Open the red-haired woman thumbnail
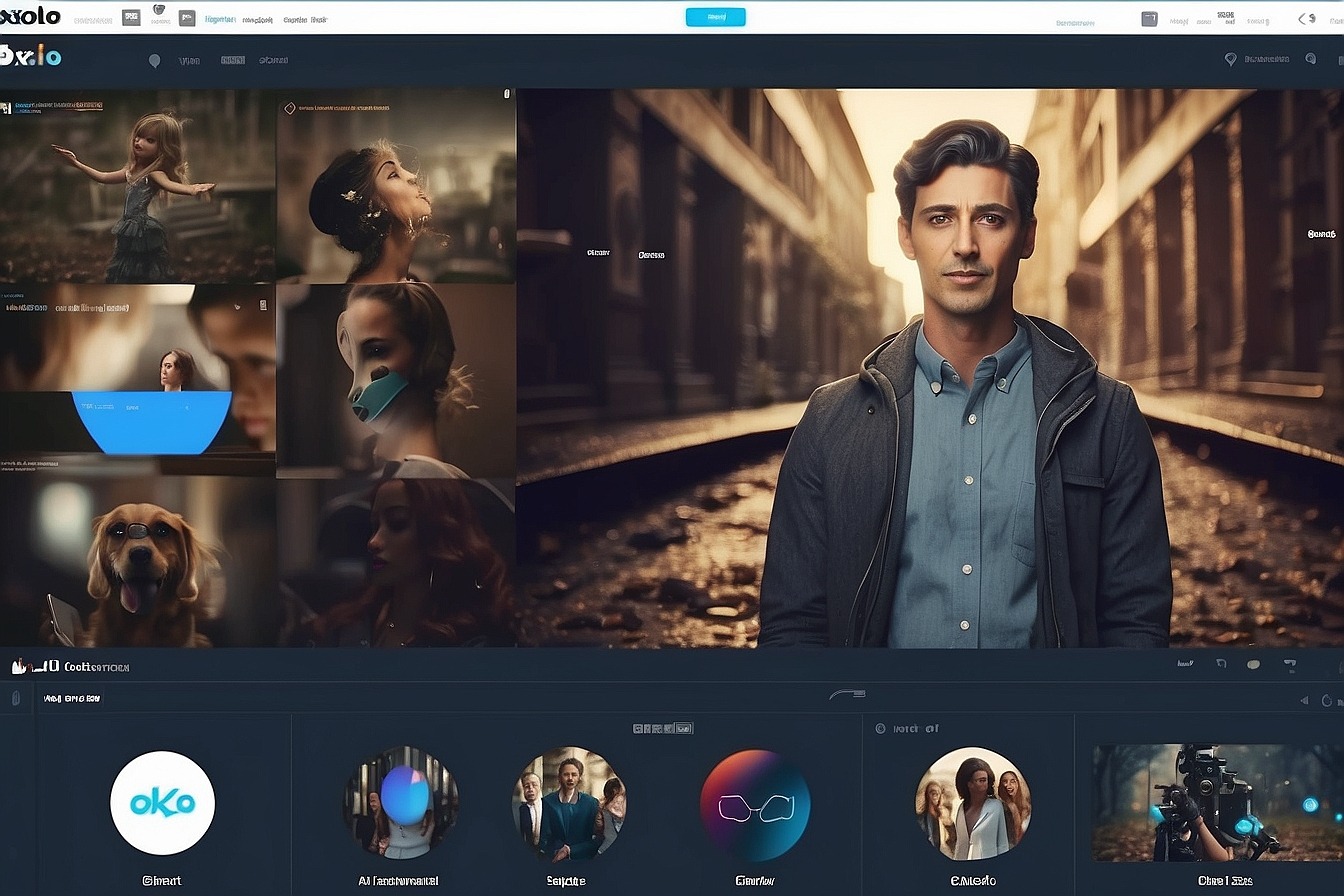The height and width of the screenshot is (896, 1344). [x=396, y=562]
